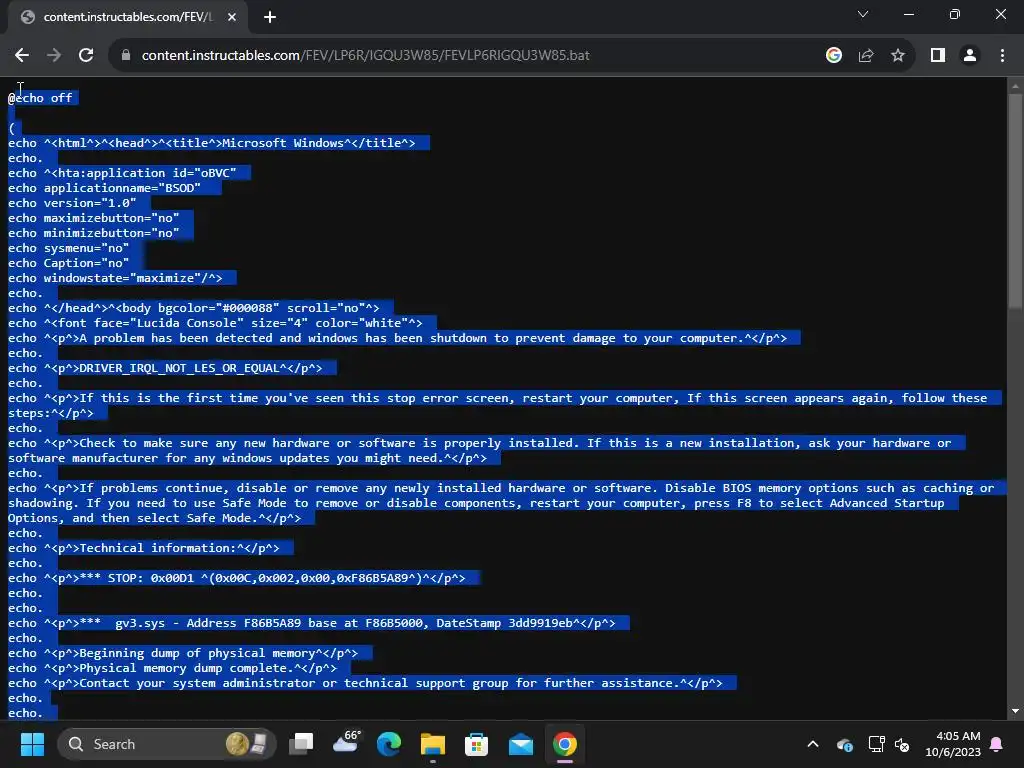
Task: Click the page's vertical scrollbar thumb
Action: 1015,202
